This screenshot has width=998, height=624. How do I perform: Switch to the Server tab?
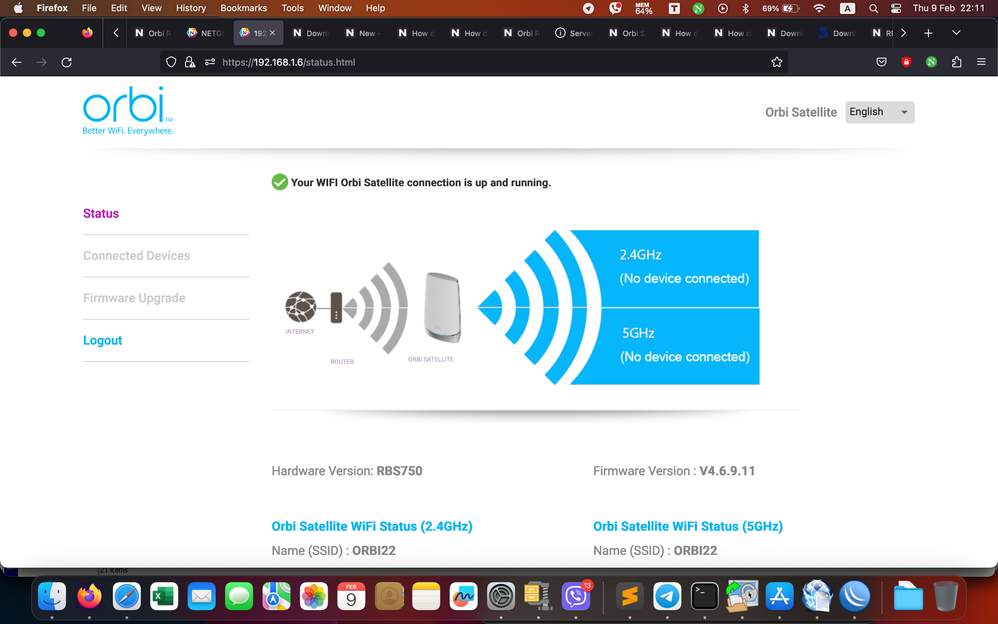coord(574,32)
